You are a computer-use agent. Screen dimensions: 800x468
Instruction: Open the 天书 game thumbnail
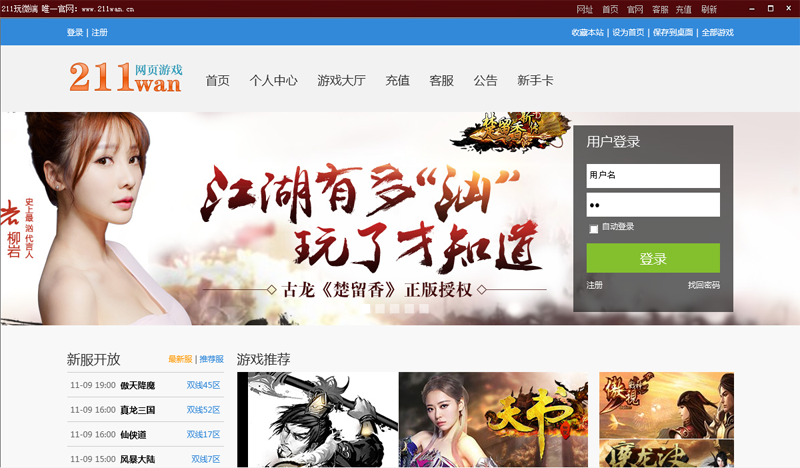point(497,420)
